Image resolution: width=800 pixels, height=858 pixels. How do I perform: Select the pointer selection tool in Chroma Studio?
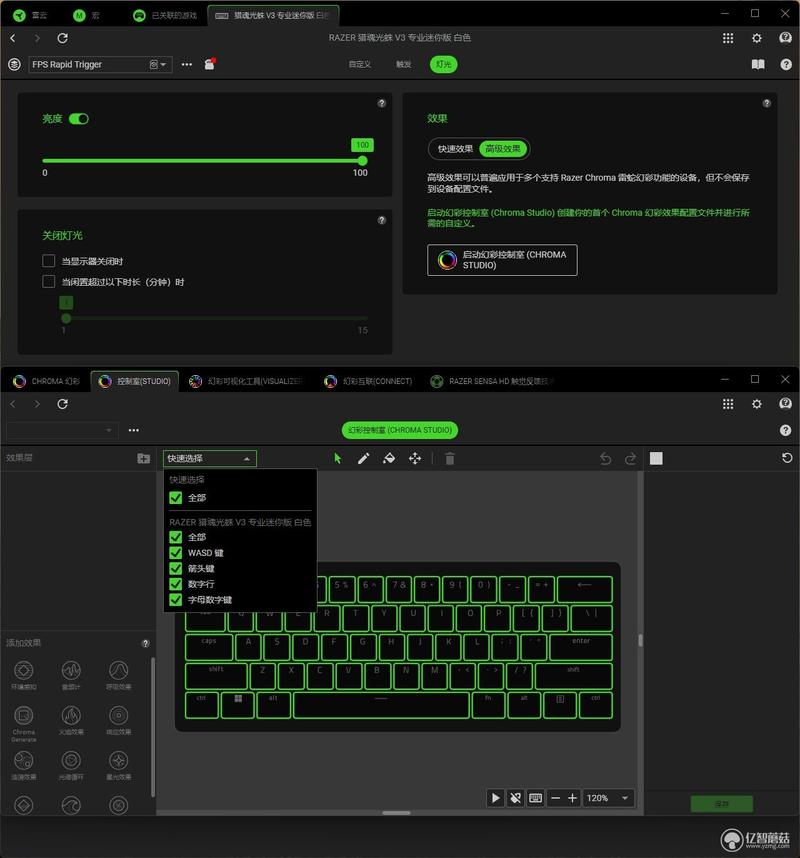338,459
